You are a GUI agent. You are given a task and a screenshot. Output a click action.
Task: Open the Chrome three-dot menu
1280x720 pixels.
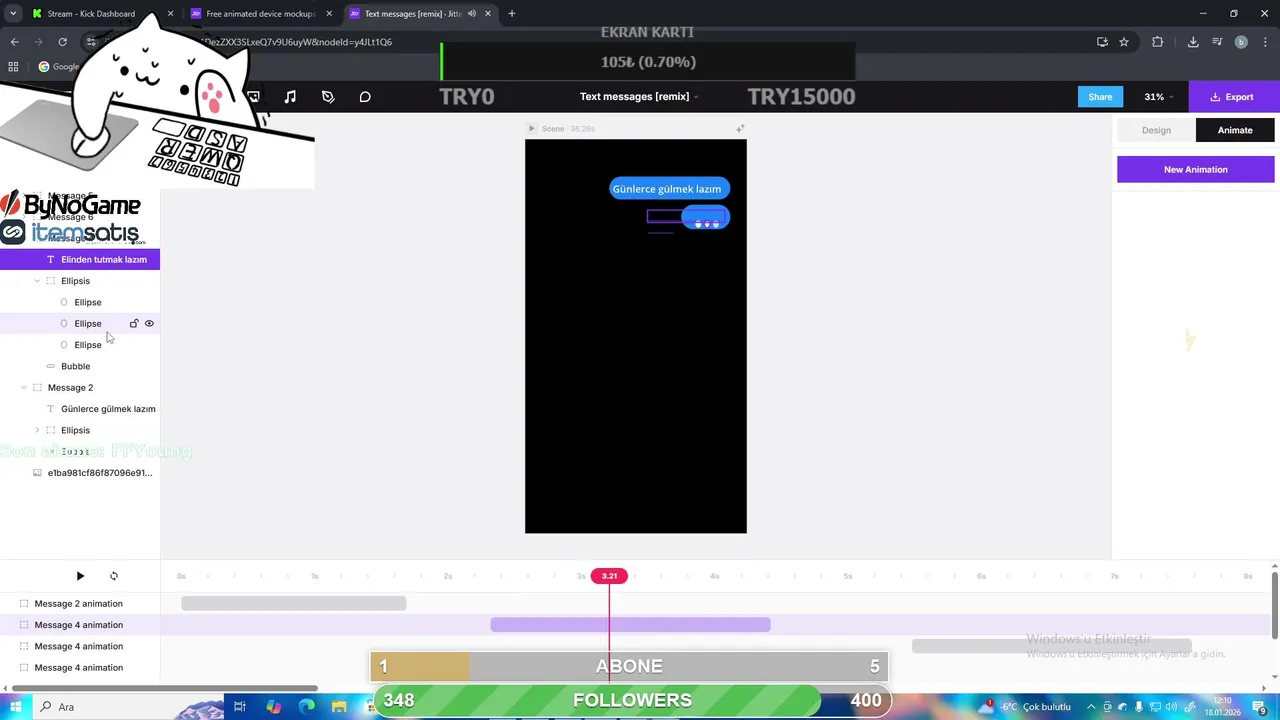(1265, 42)
